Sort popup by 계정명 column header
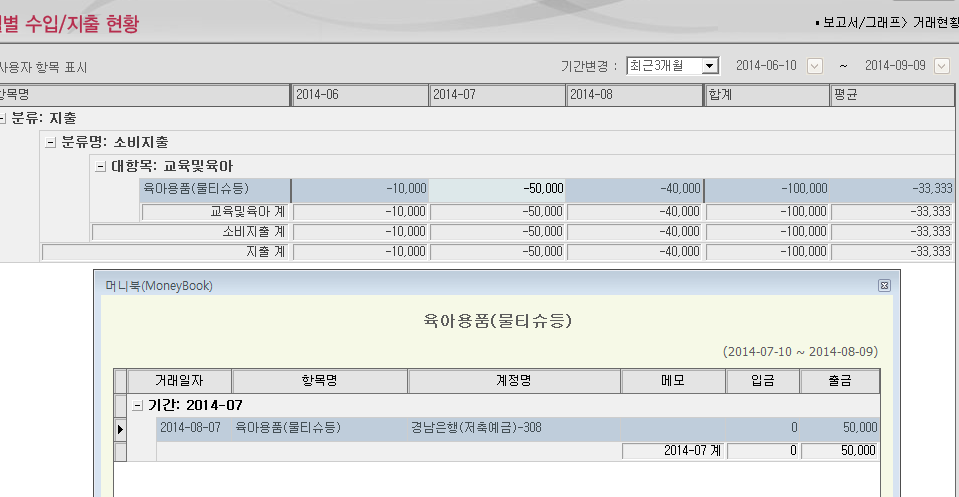 pyautogui.click(x=513, y=381)
